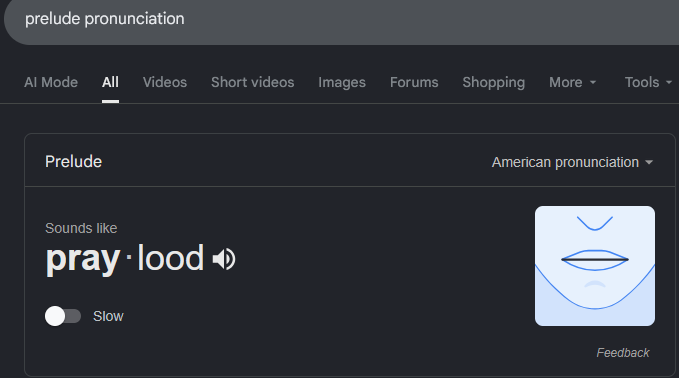This screenshot has height=378, width=679.
Task: Open the American pronunciation dropdown
Action: (572, 162)
